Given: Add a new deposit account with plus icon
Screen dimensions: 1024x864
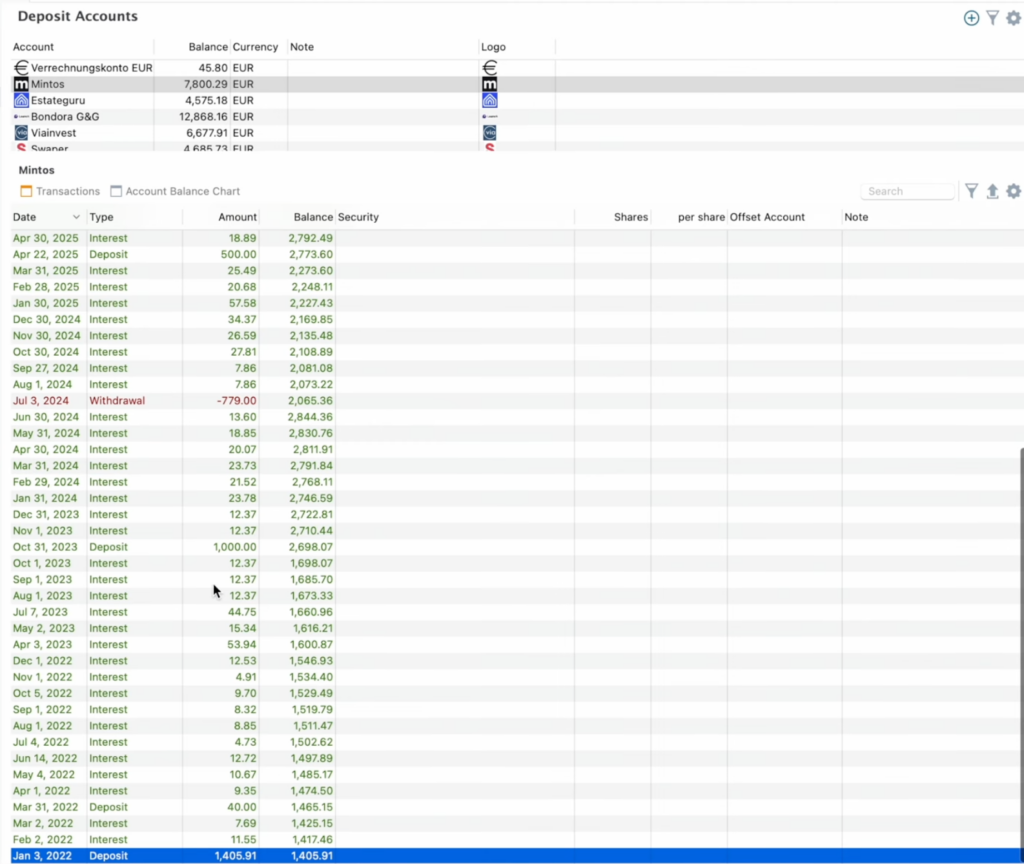Looking at the screenshot, I should click(x=971, y=18).
